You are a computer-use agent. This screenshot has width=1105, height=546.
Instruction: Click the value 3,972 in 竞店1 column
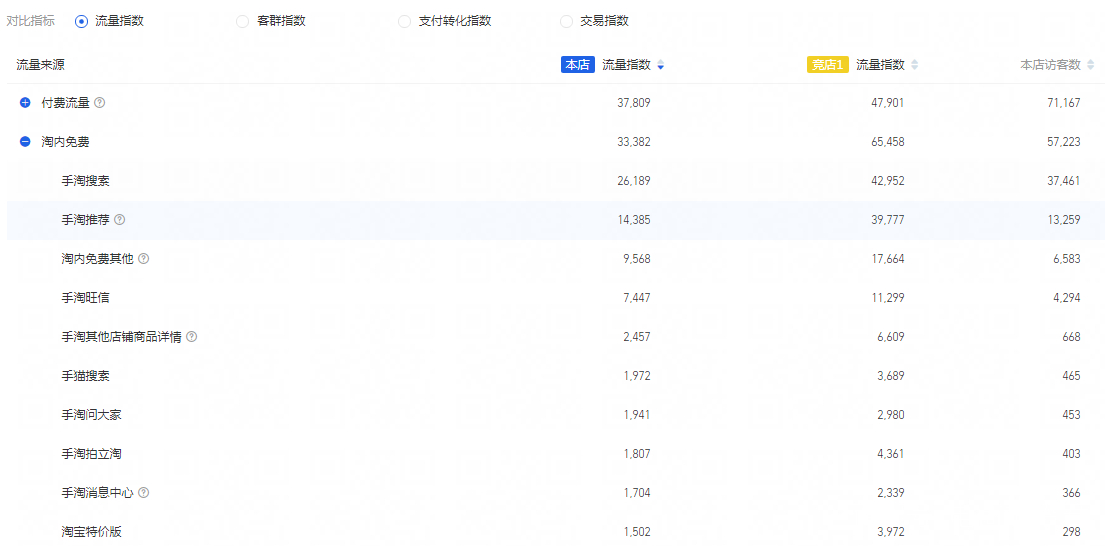[891, 531]
